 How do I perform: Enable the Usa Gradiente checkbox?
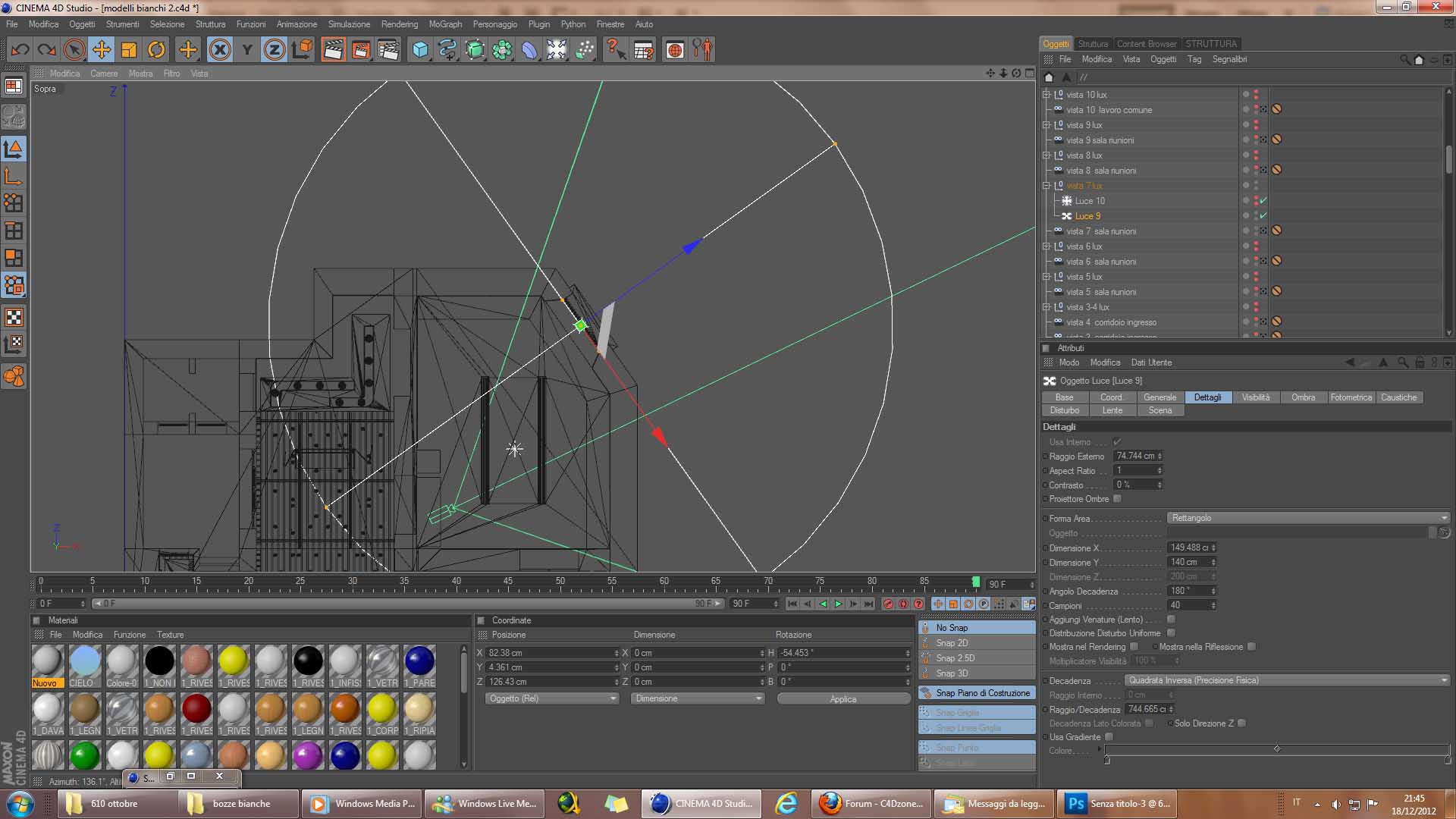coord(1109,737)
